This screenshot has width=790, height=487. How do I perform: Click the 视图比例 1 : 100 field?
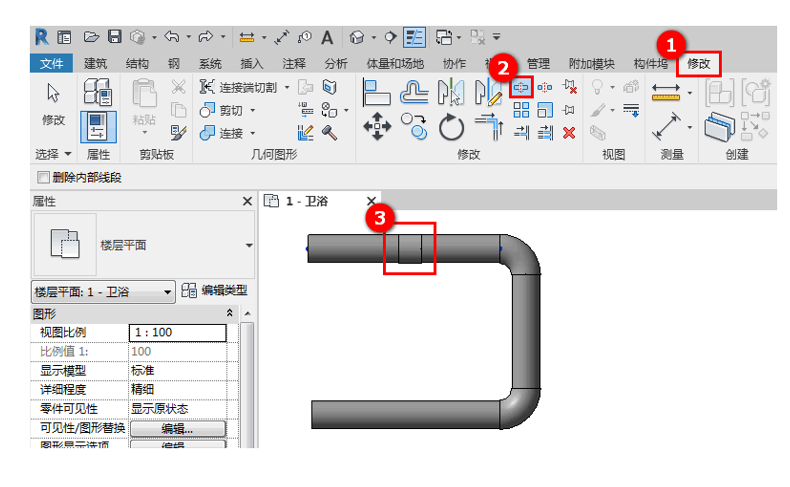click(177, 333)
